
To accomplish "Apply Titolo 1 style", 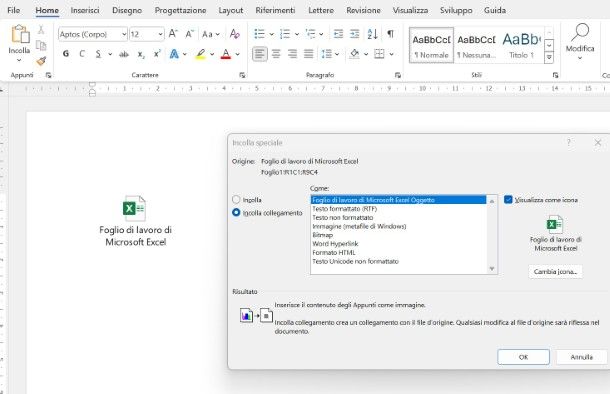I will click(x=521, y=45).
